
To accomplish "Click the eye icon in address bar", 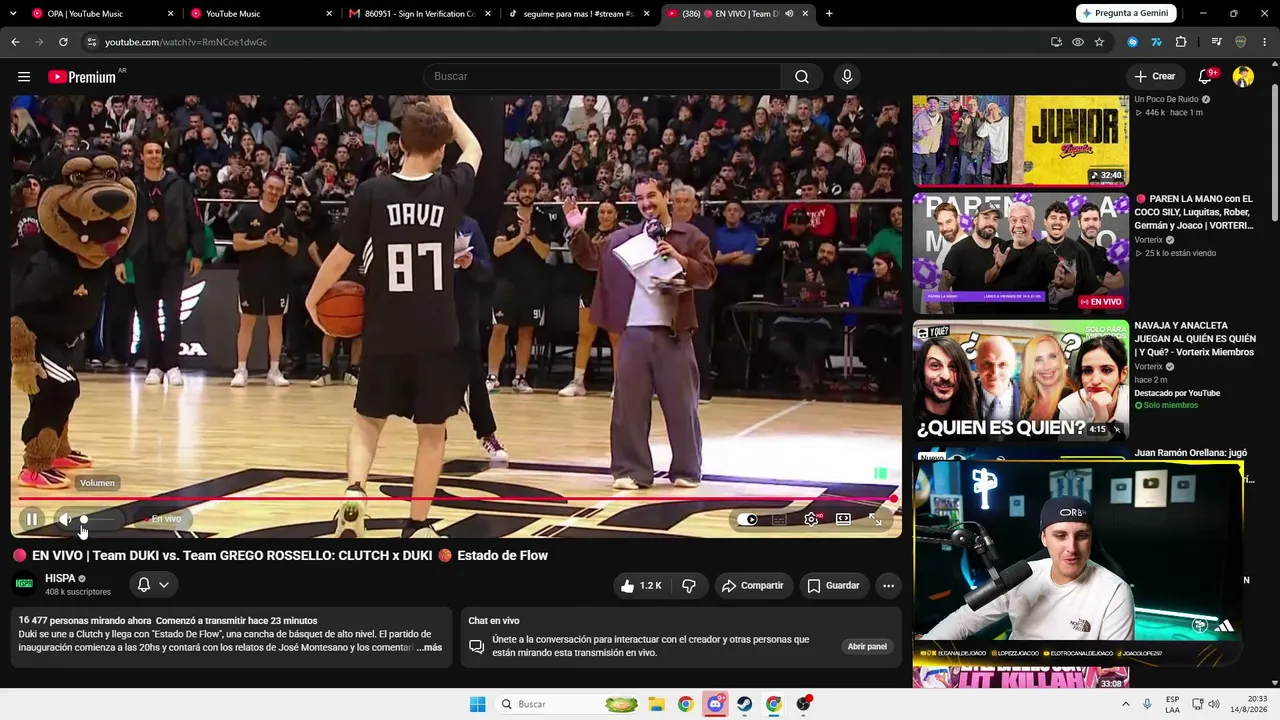I will click(1078, 42).
